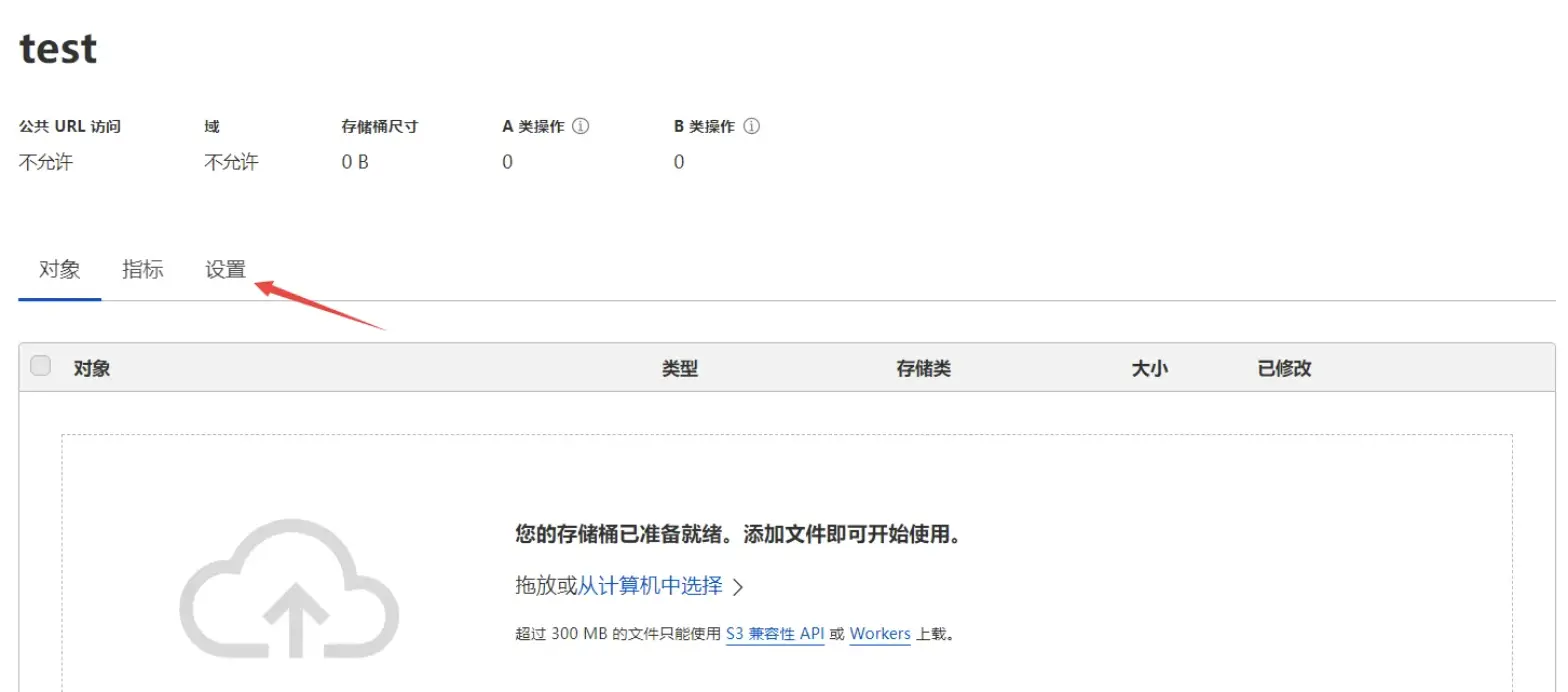
Task: Click info icon next to A 类操作
Action: (580, 127)
